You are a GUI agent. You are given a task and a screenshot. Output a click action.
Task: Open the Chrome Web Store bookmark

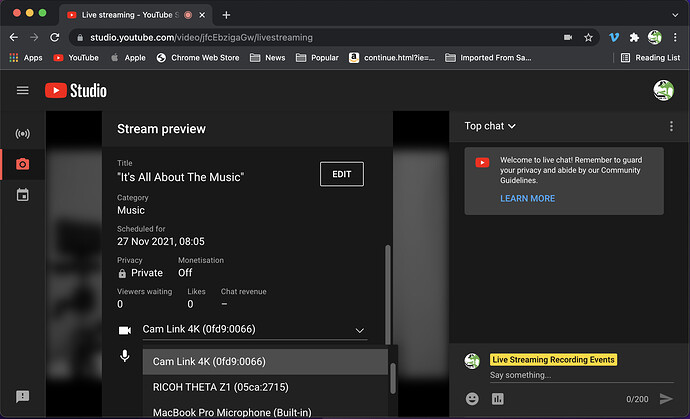pos(198,58)
